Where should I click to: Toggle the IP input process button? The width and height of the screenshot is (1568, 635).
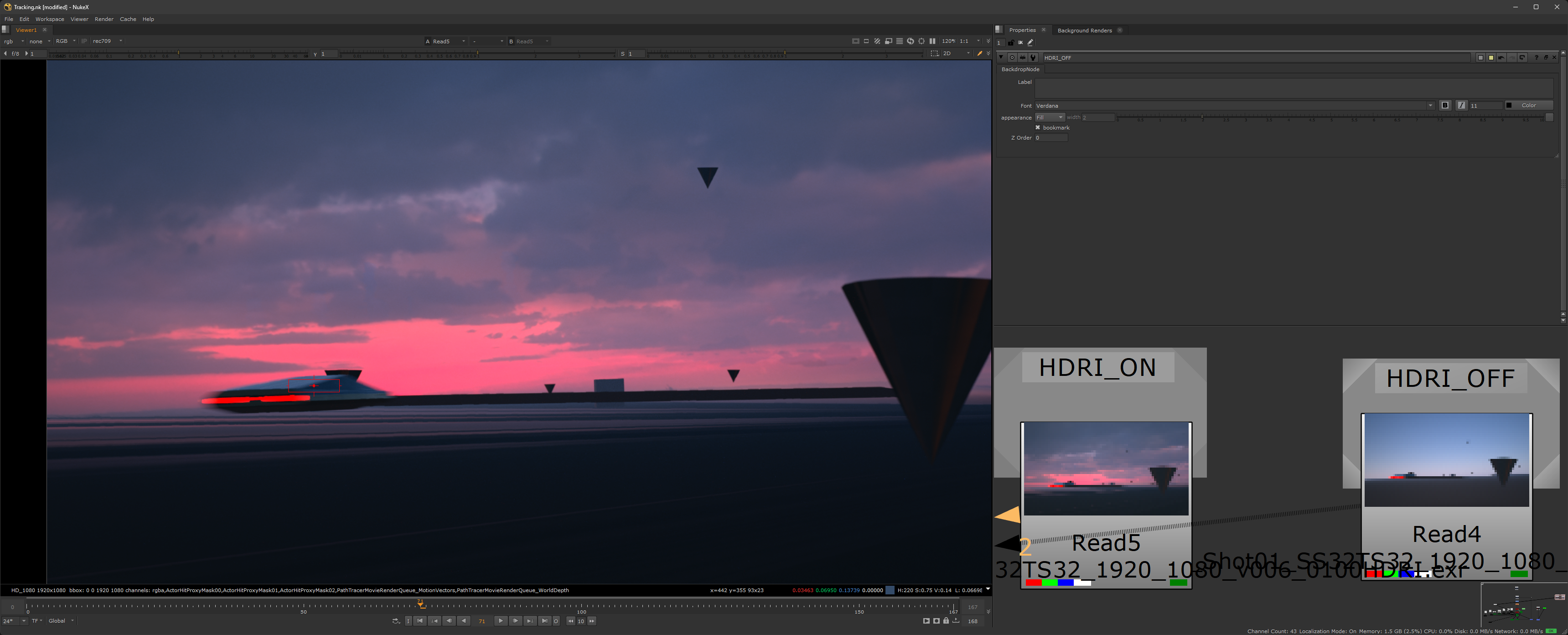click(x=84, y=42)
